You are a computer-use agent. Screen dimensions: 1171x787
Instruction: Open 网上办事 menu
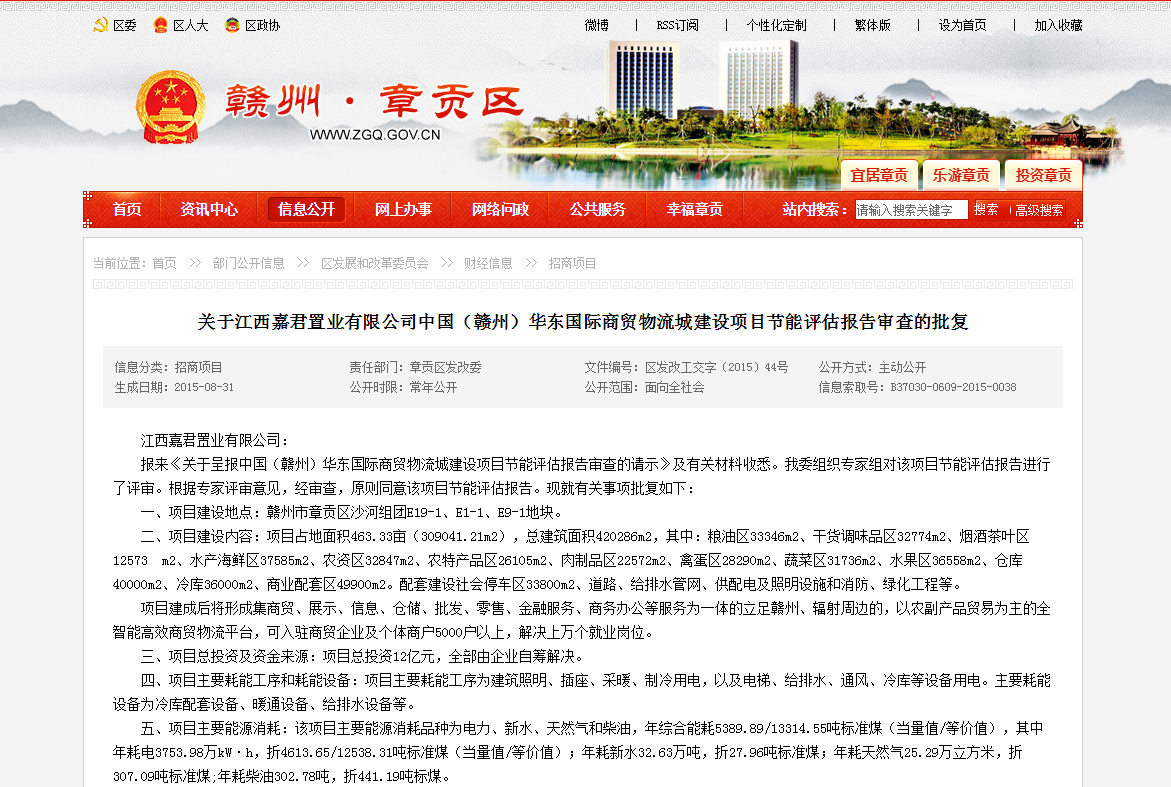(403, 209)
